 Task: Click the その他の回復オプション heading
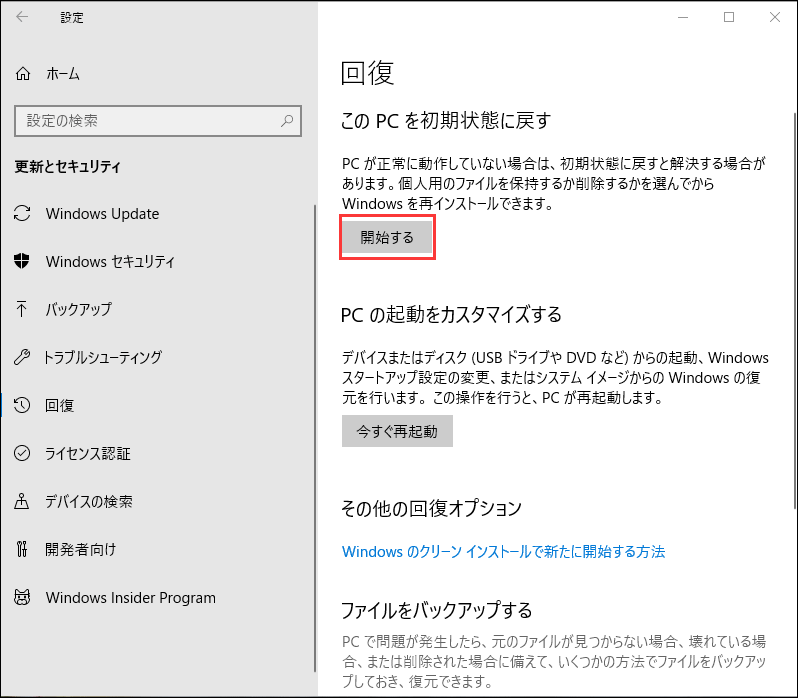click(x=432, y=508)
